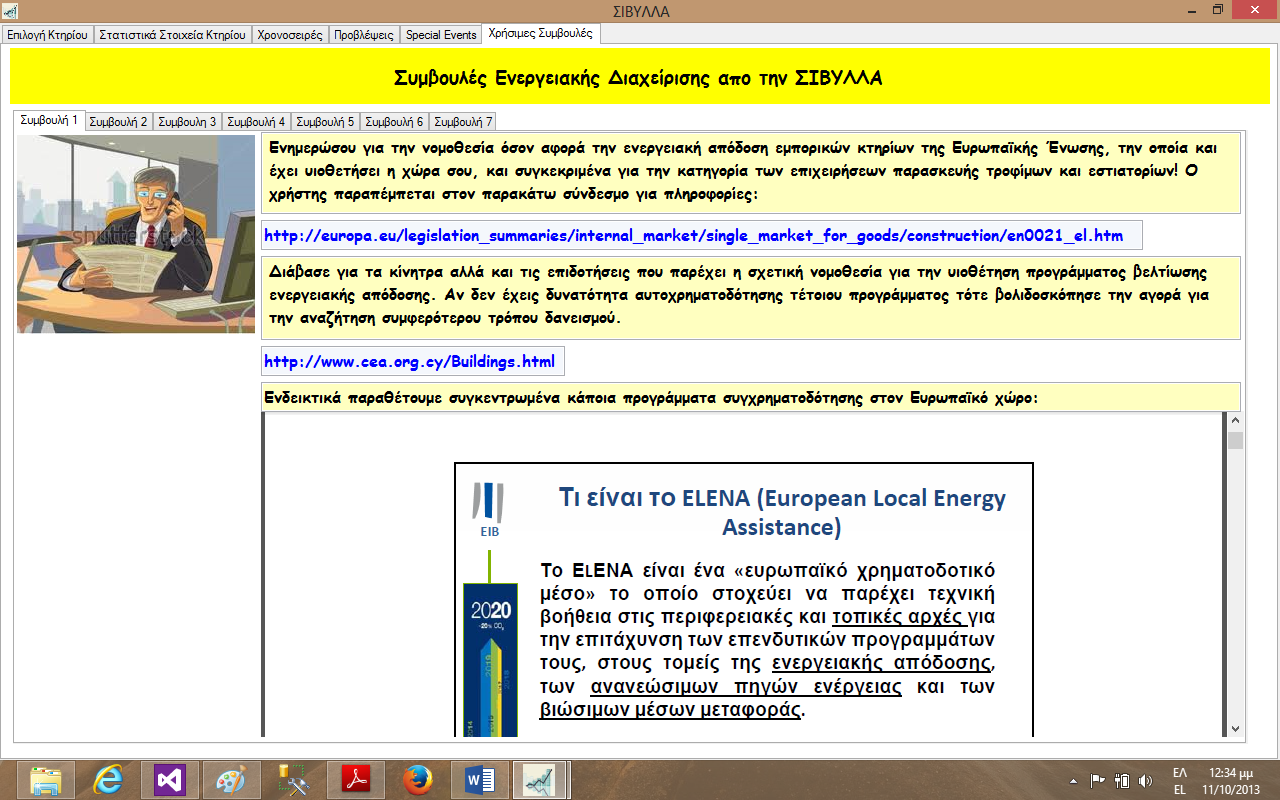This screenshot has height=800, width=1280.
Task: Click the scroll up arrow of document viewer
Action: point(1235,421)
